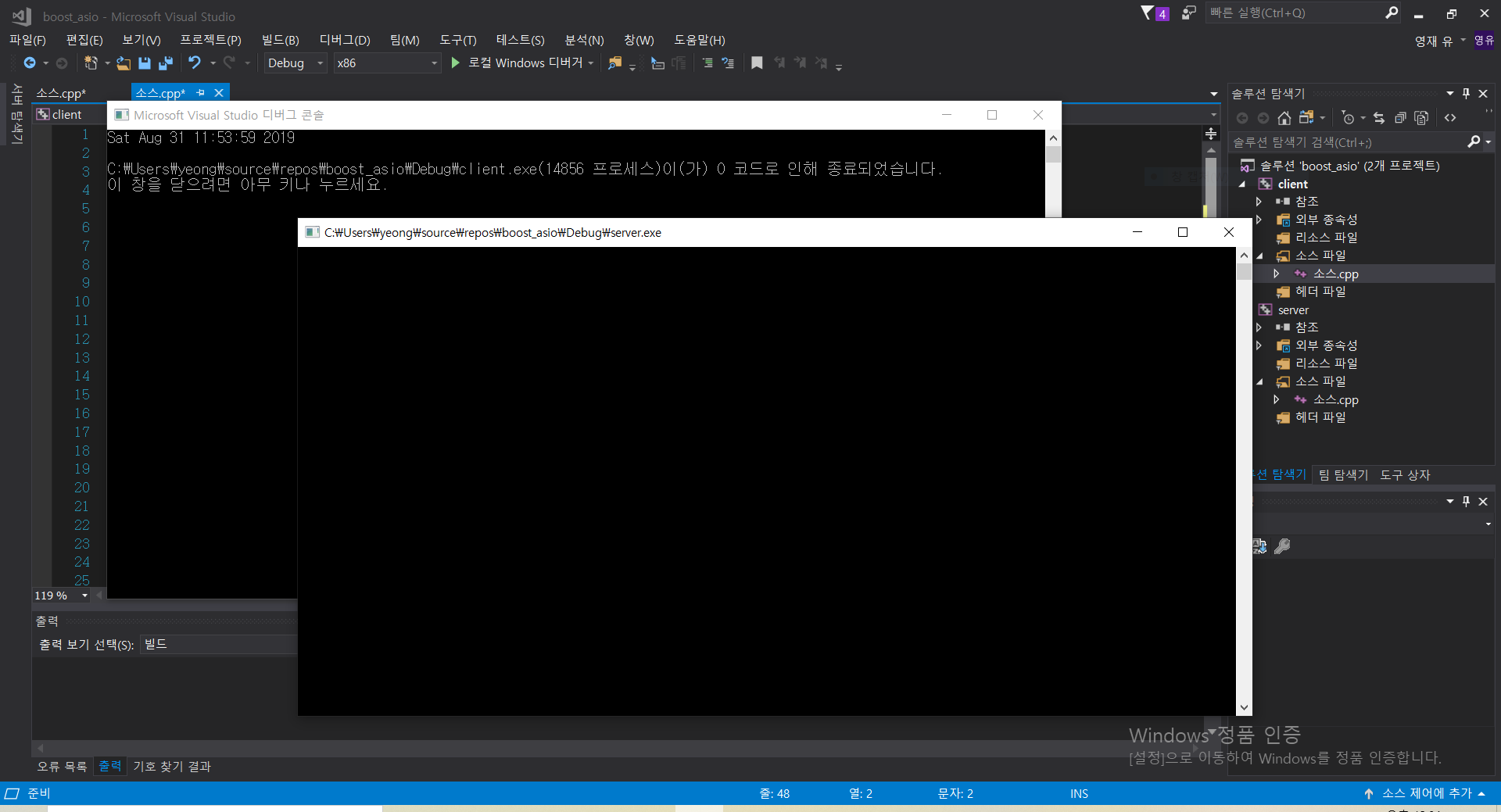Select the server project in Solution Explorer
The image size is (1501, 812).
[1293, 310]
